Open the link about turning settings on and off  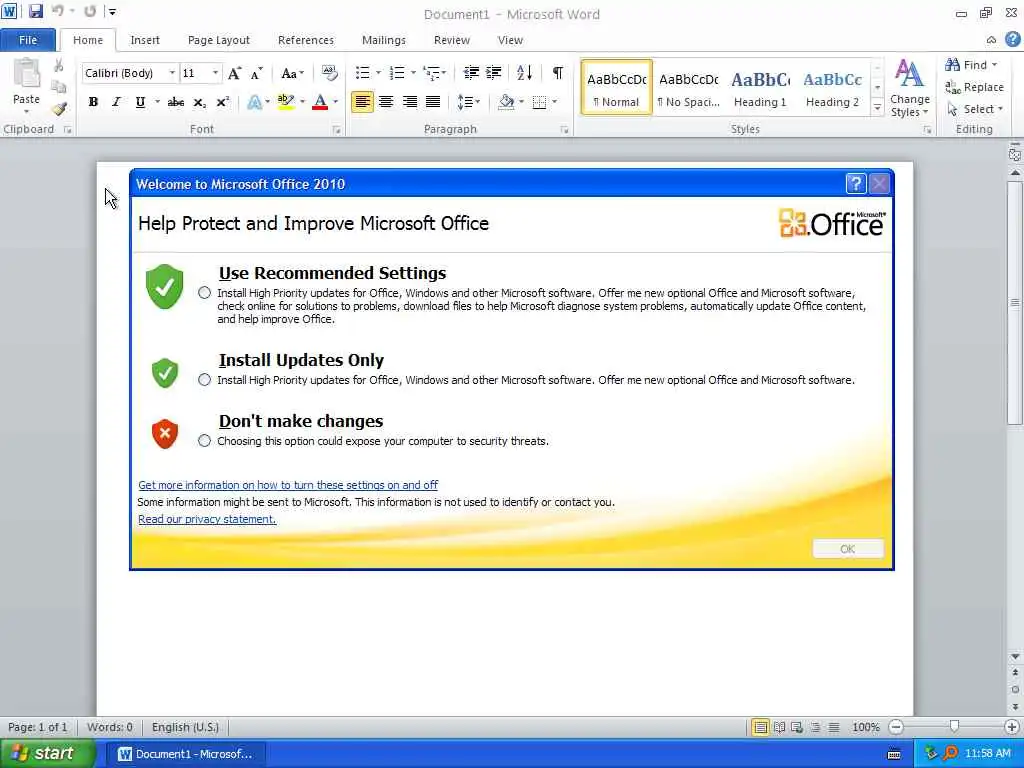point(288,485)
